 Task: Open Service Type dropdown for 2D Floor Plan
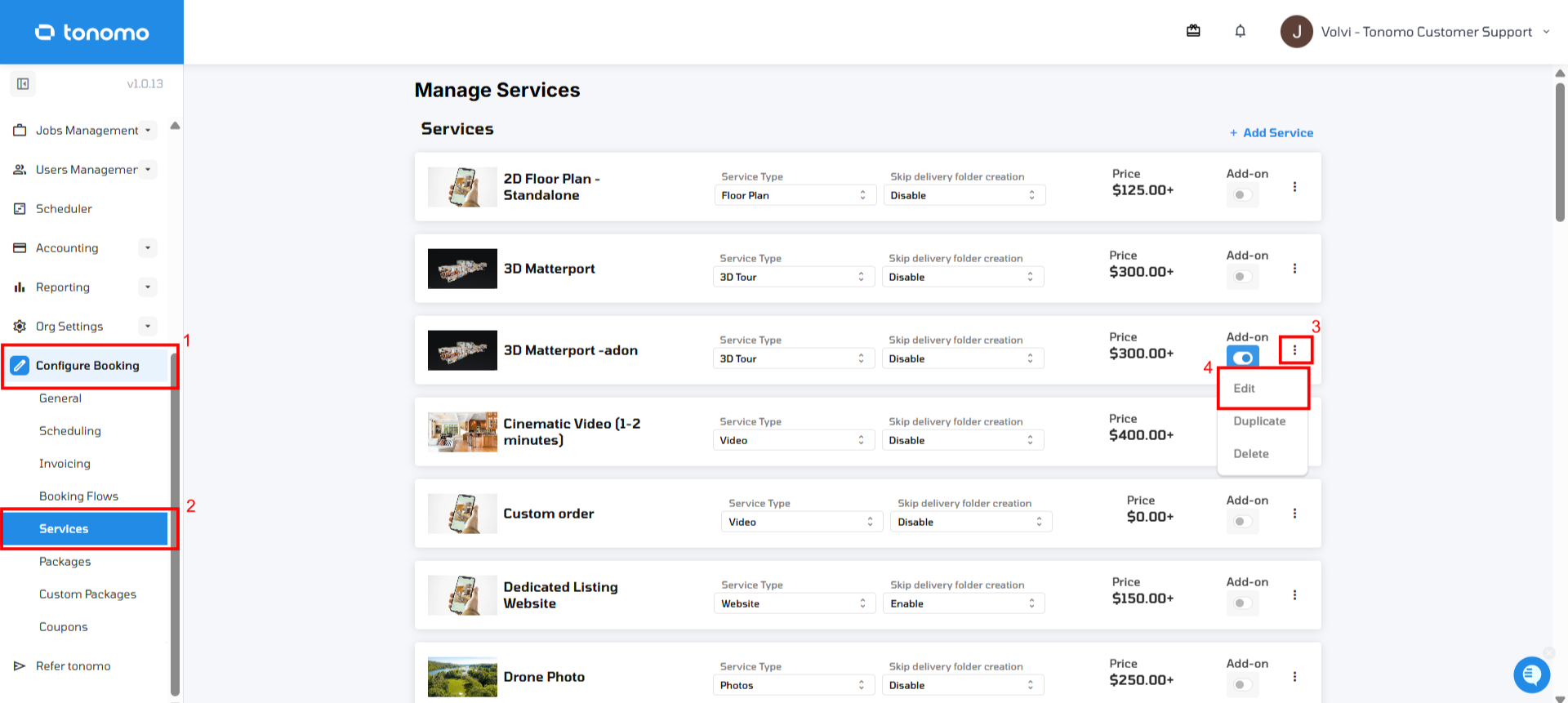click(x=795, y=195)
